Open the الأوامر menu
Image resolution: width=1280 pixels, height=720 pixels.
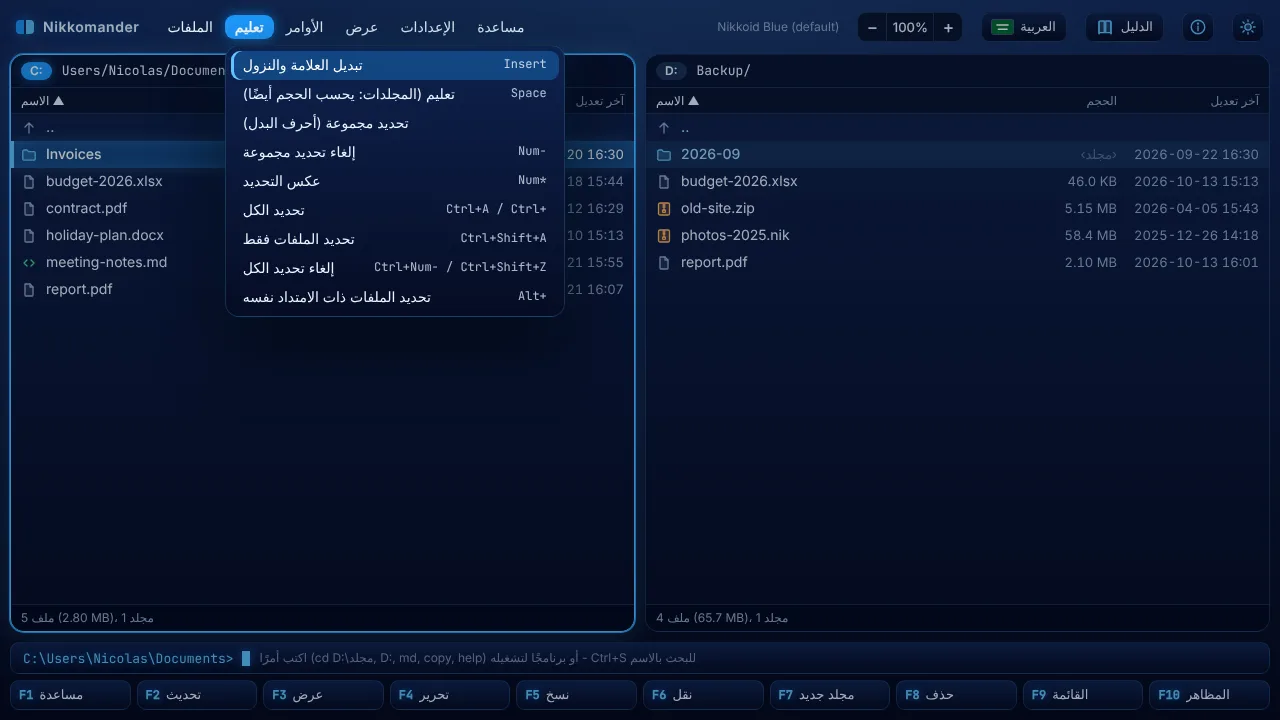pyautogui.click(x=304, y=27)
